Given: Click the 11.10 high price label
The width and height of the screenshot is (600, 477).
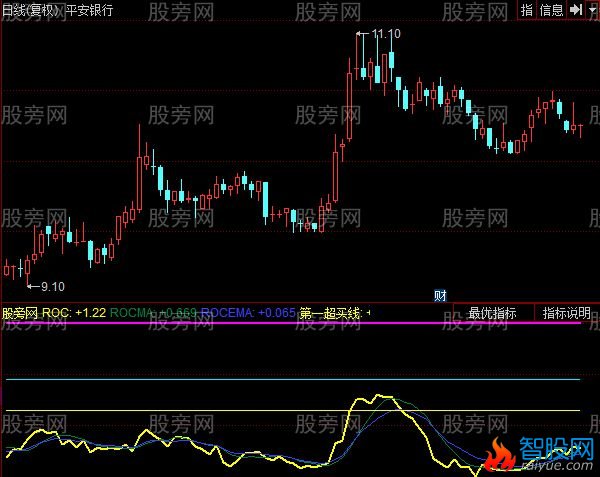Looking at the screenshot, I should click(x=386, y=34).
